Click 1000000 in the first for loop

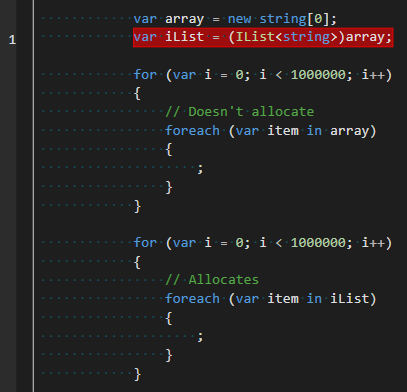pos(318,75)
